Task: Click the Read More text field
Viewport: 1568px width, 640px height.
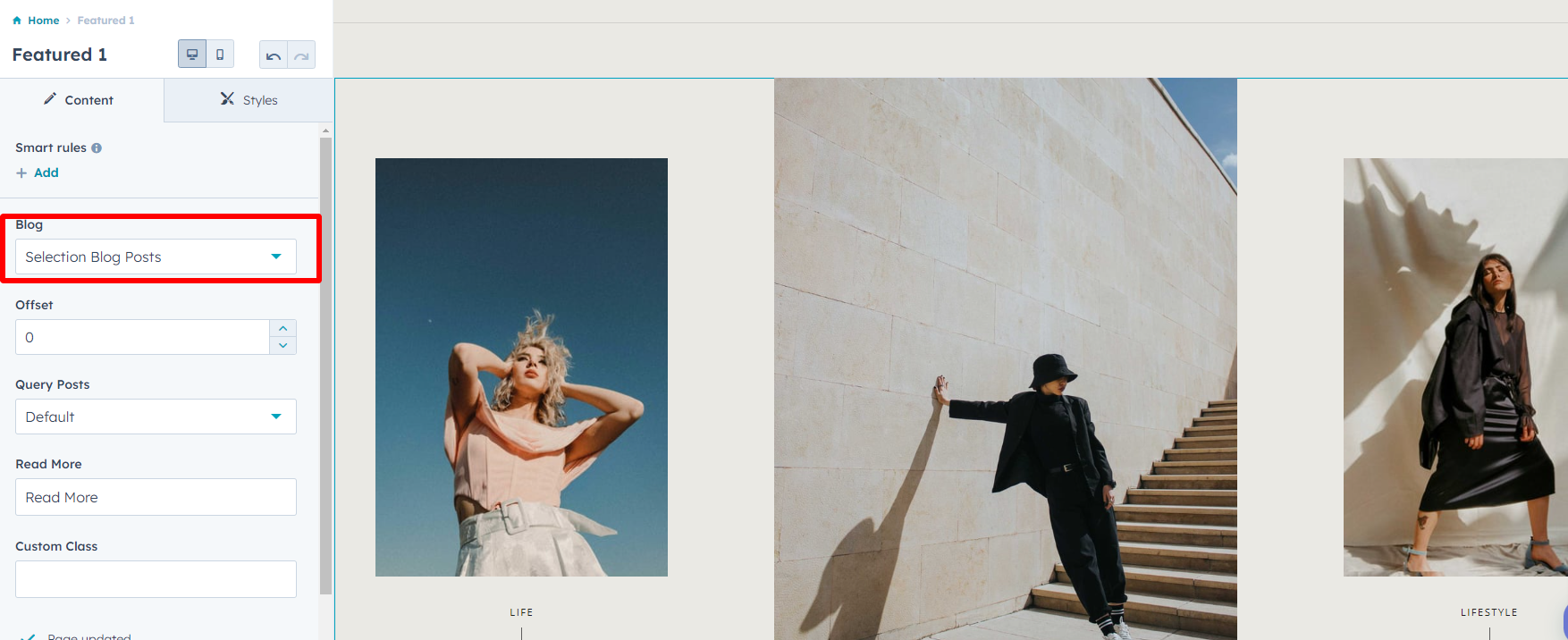Action: (x=156, y=498)
